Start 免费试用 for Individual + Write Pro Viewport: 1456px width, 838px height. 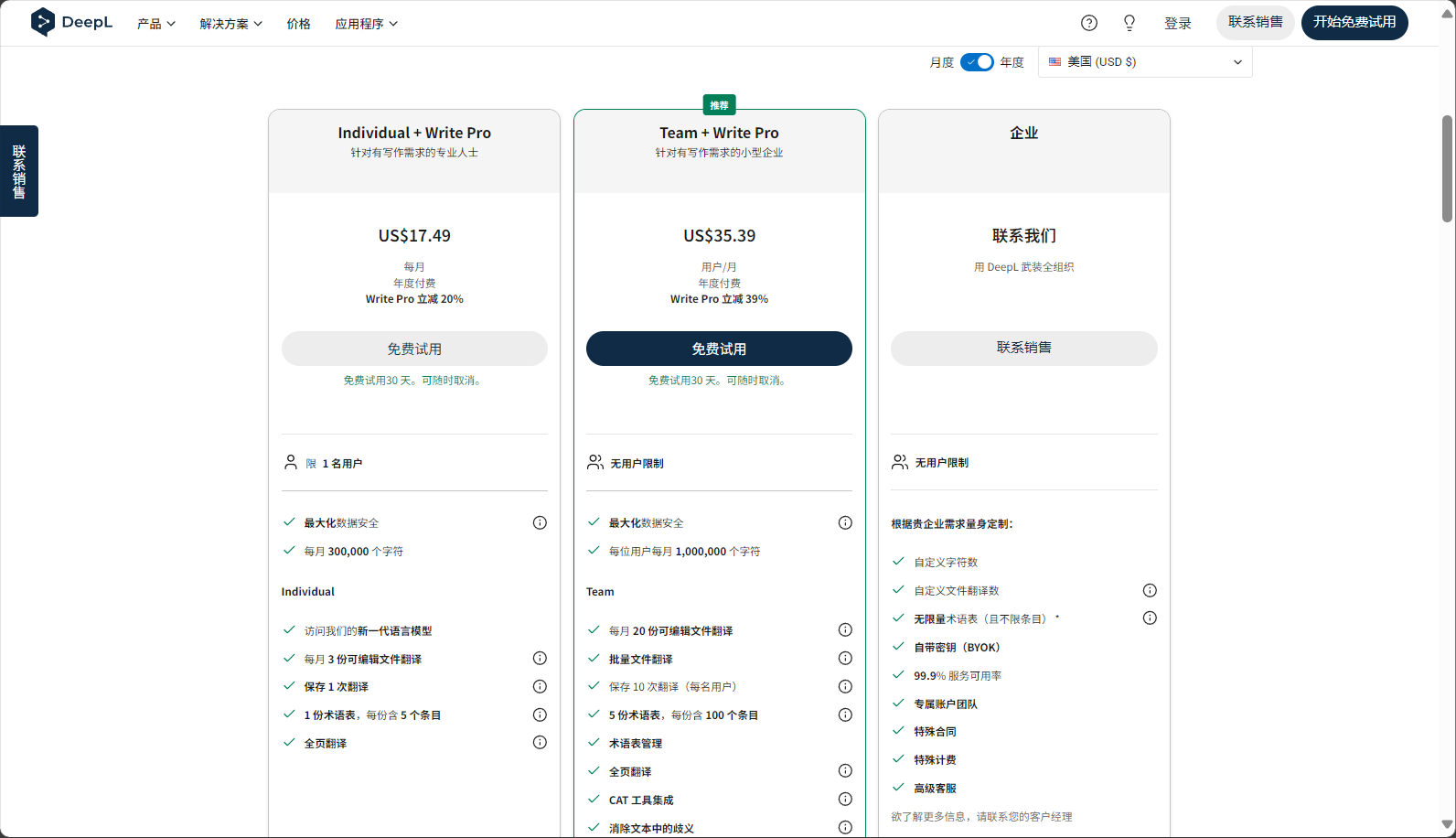(x=414, y=349)
